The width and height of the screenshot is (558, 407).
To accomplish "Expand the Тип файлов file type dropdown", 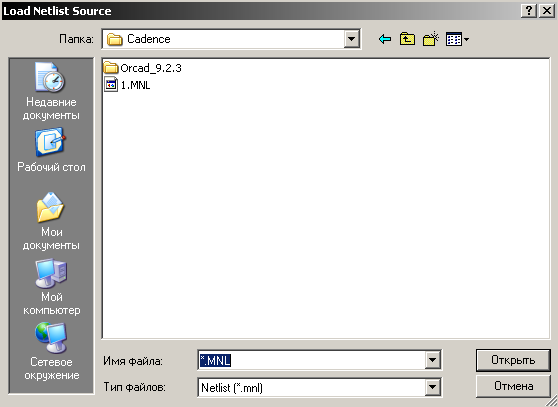I will (432, 387).
